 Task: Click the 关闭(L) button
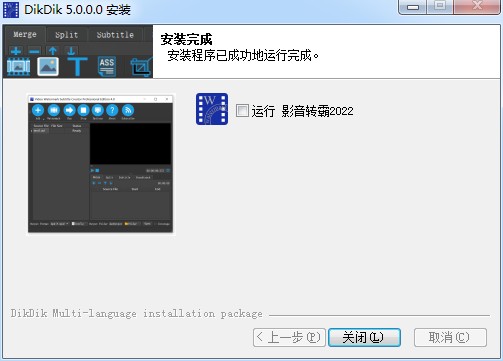(x=364, y=337)
